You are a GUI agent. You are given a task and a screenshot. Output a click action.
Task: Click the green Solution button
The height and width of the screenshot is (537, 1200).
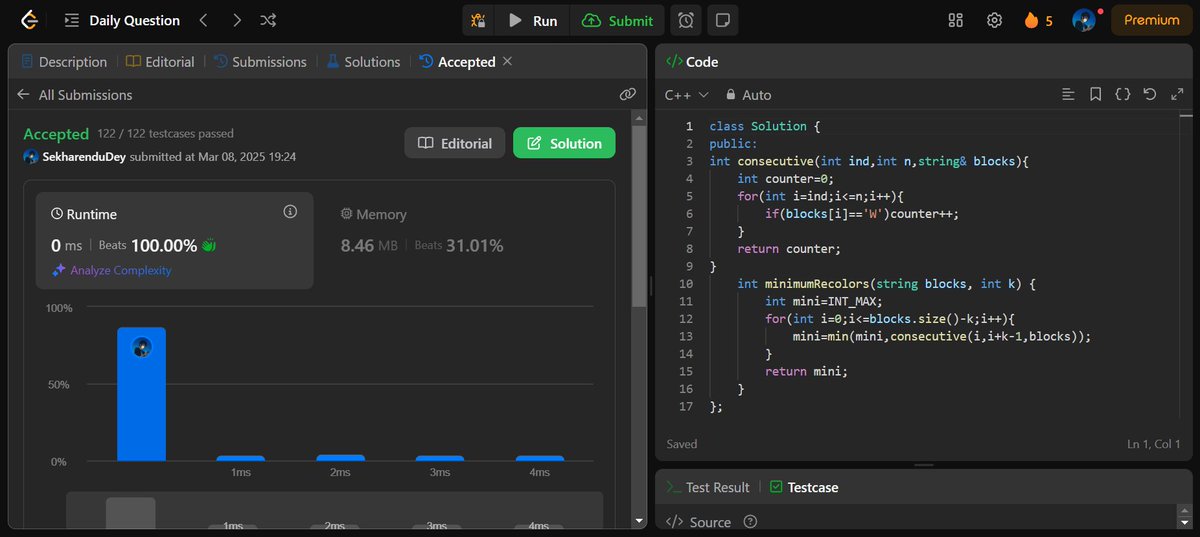564,143
